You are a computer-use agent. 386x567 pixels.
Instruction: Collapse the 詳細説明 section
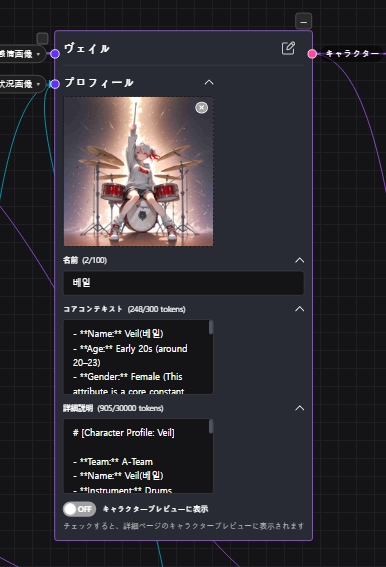[x=300, y=408]
